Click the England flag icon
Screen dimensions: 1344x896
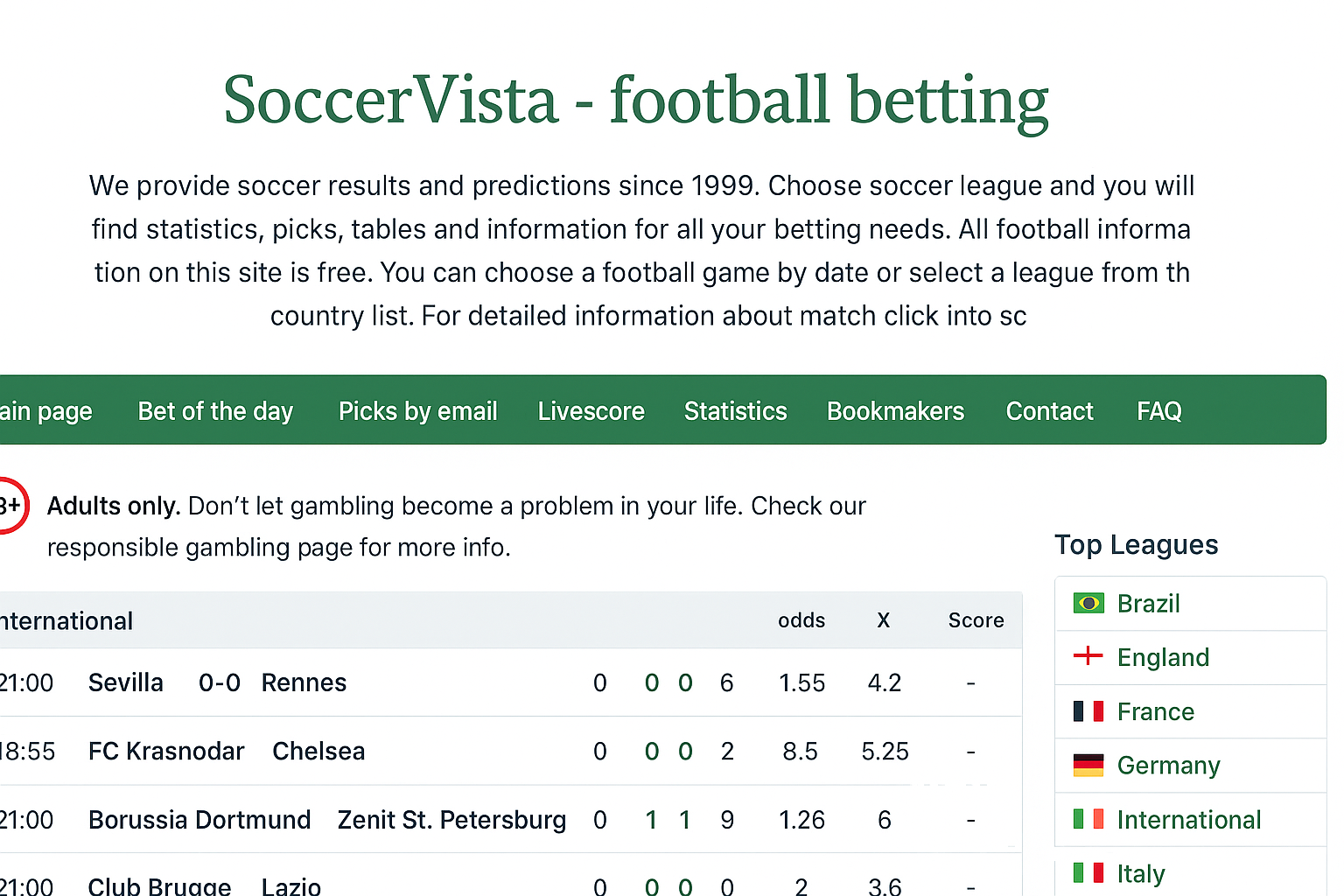[x=1088, y=656]
